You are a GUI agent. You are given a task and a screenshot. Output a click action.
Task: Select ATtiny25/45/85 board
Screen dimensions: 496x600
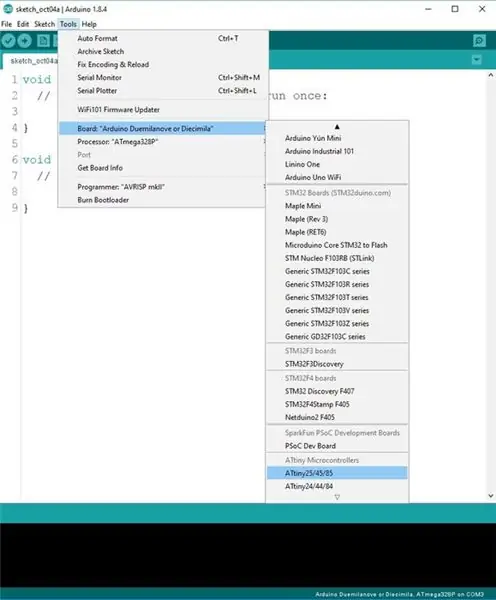[337, 473]
